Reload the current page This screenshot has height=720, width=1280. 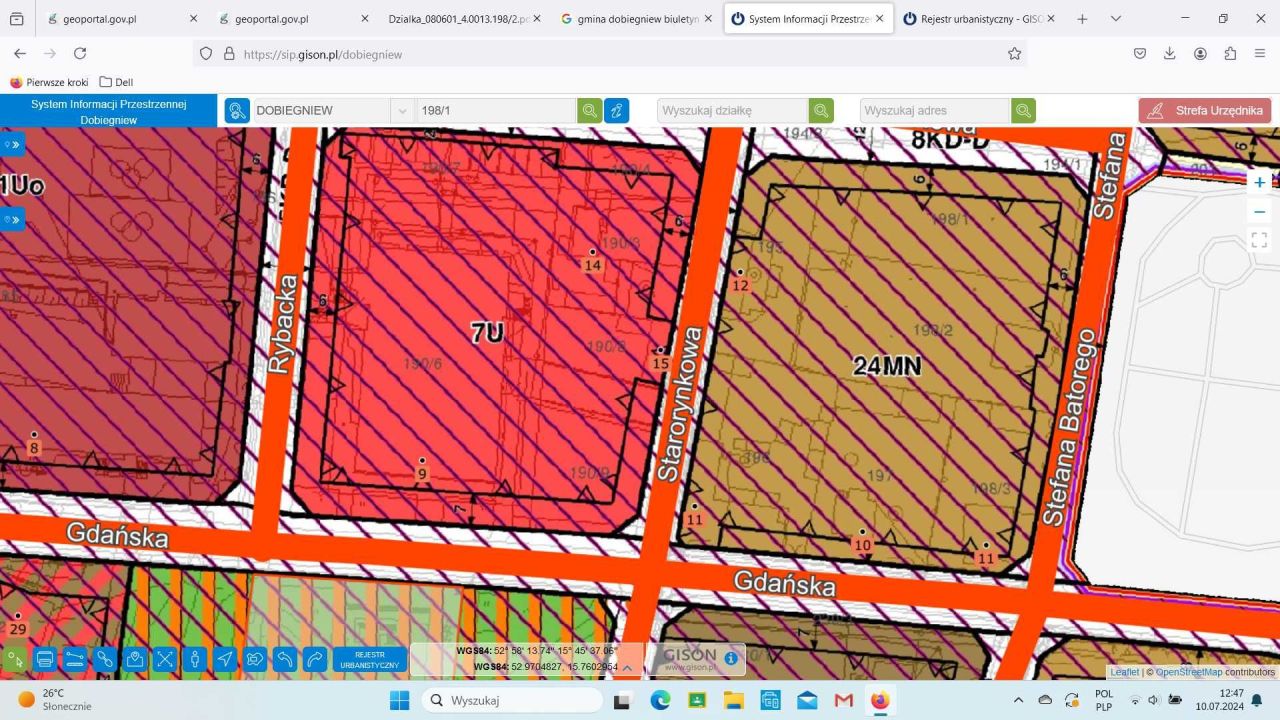click(80, 54)
